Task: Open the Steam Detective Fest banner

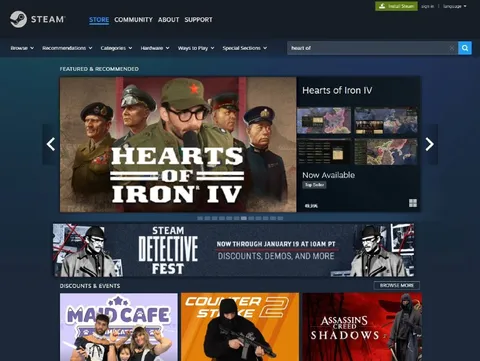Action: coord(234,250)
